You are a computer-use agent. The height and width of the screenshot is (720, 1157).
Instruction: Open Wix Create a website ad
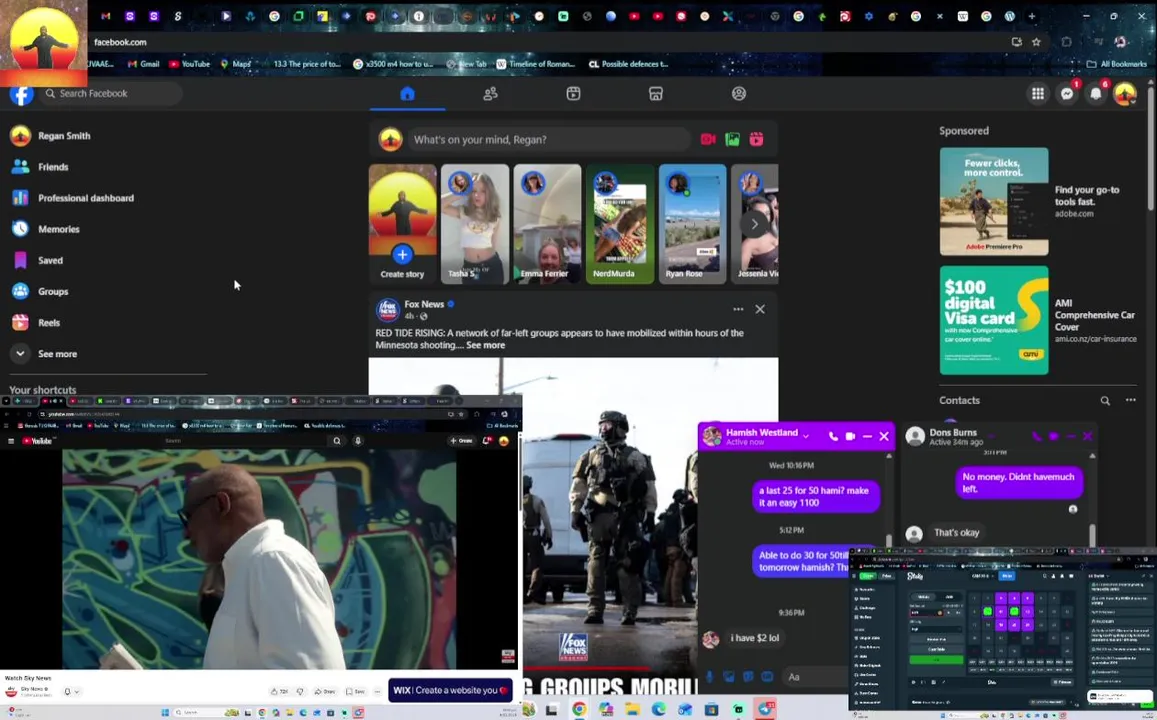pos(450,690)
